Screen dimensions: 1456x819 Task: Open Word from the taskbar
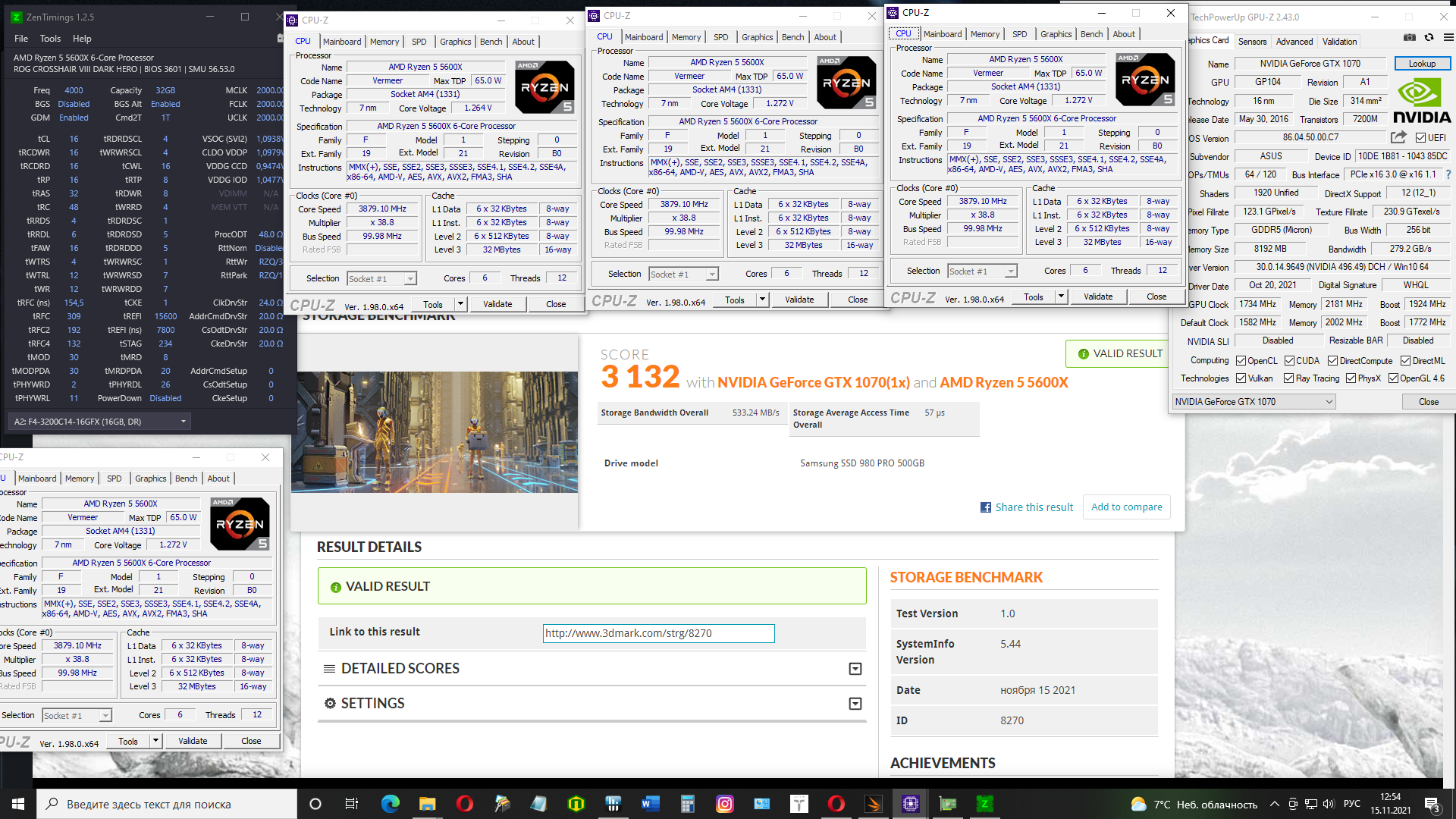point(650,804)
